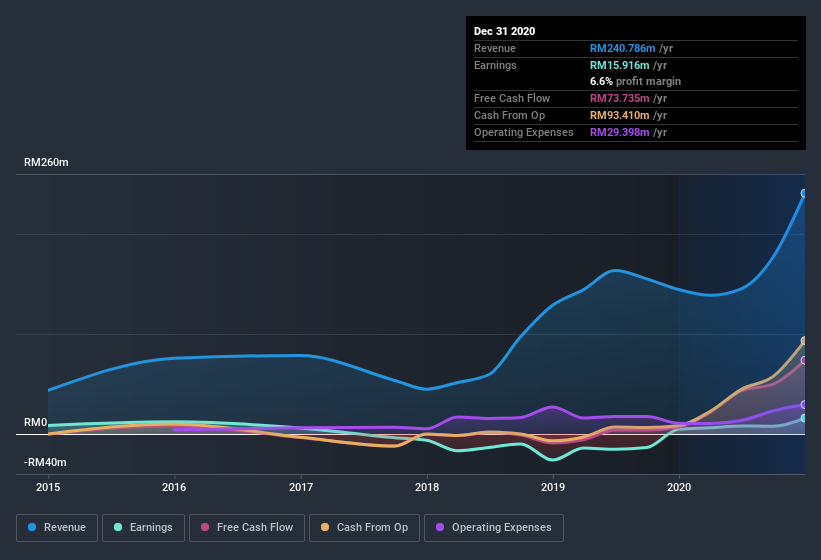
Task: Click the Revenue endpoint marker on chart
Action: coord(804,194)
